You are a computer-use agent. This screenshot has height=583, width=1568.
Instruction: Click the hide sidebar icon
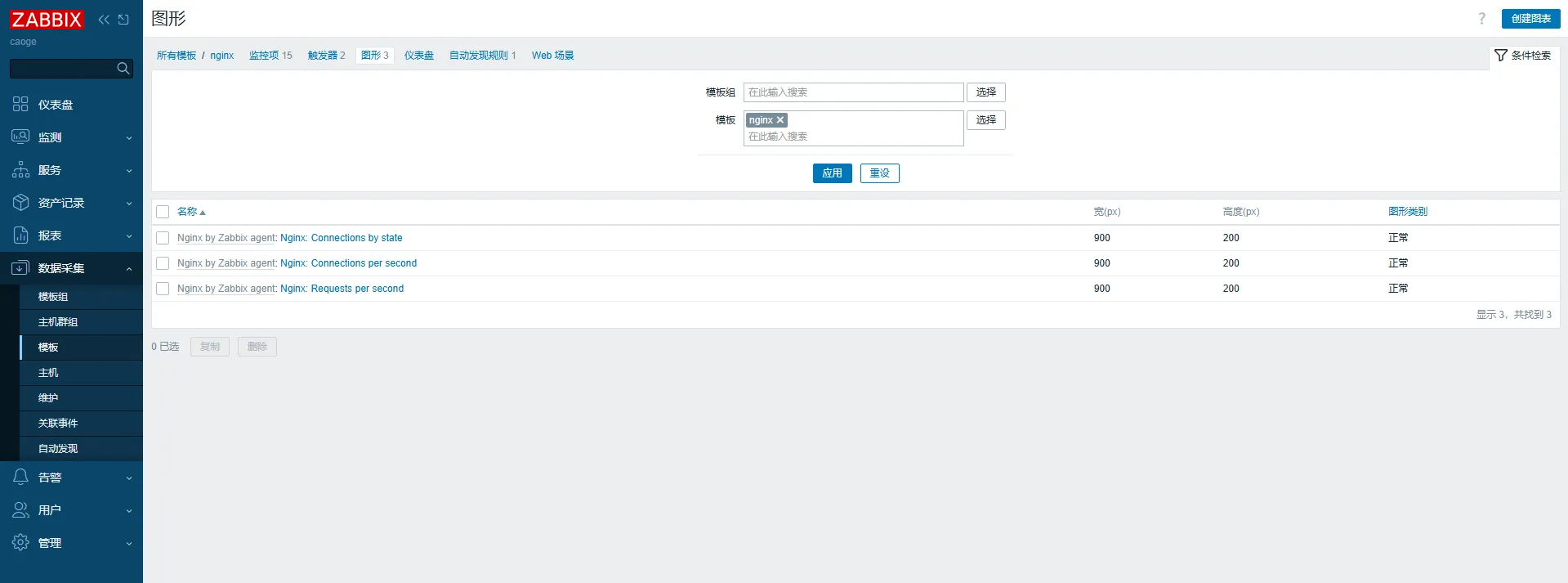123,20
